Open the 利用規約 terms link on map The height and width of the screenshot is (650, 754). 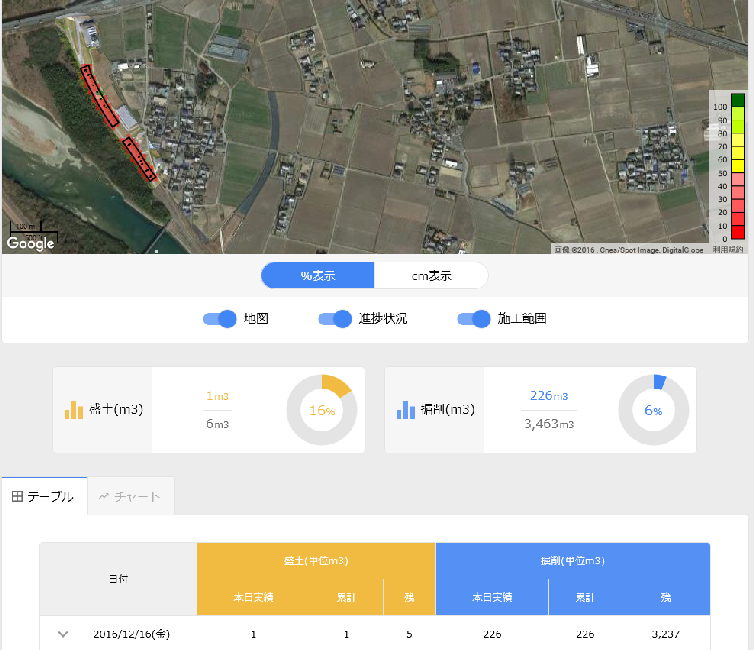728,249
